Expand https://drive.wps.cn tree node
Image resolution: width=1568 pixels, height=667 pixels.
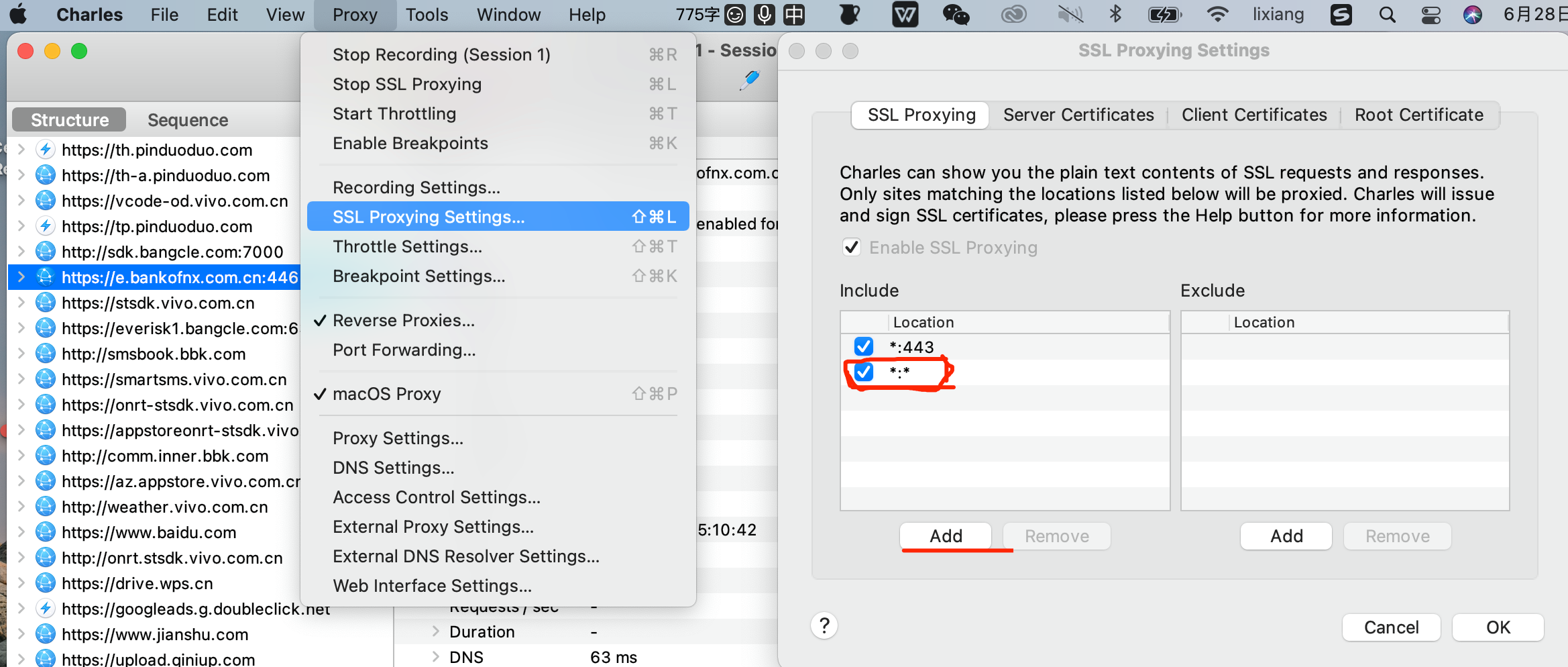[21, 583]
